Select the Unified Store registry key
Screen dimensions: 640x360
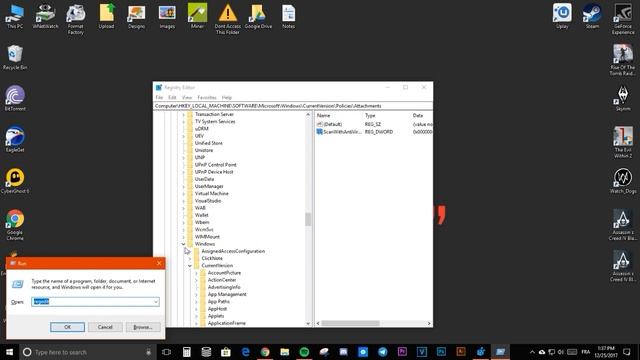click(x=209, y=143)
